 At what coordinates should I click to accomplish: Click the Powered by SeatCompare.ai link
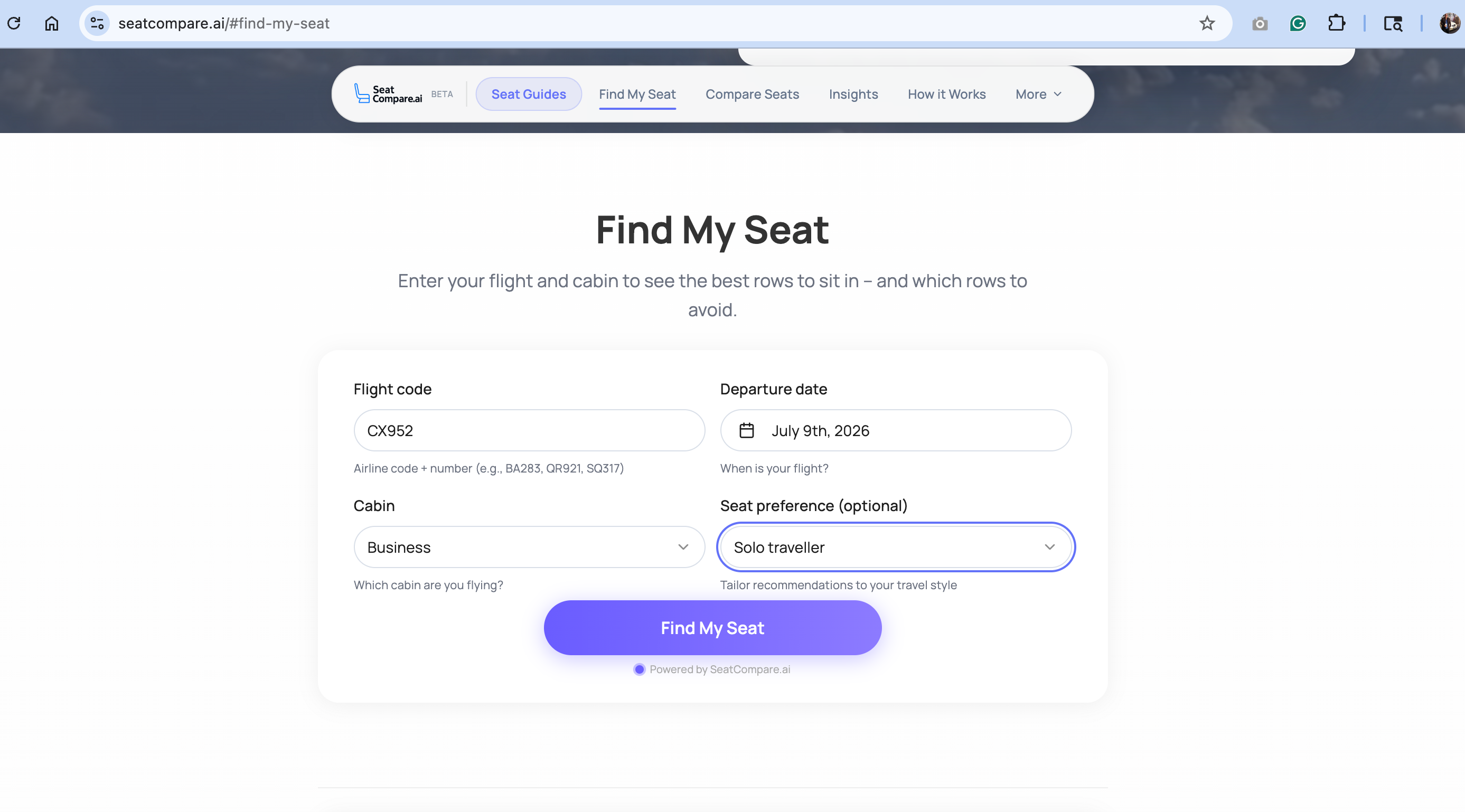(712, 669)
